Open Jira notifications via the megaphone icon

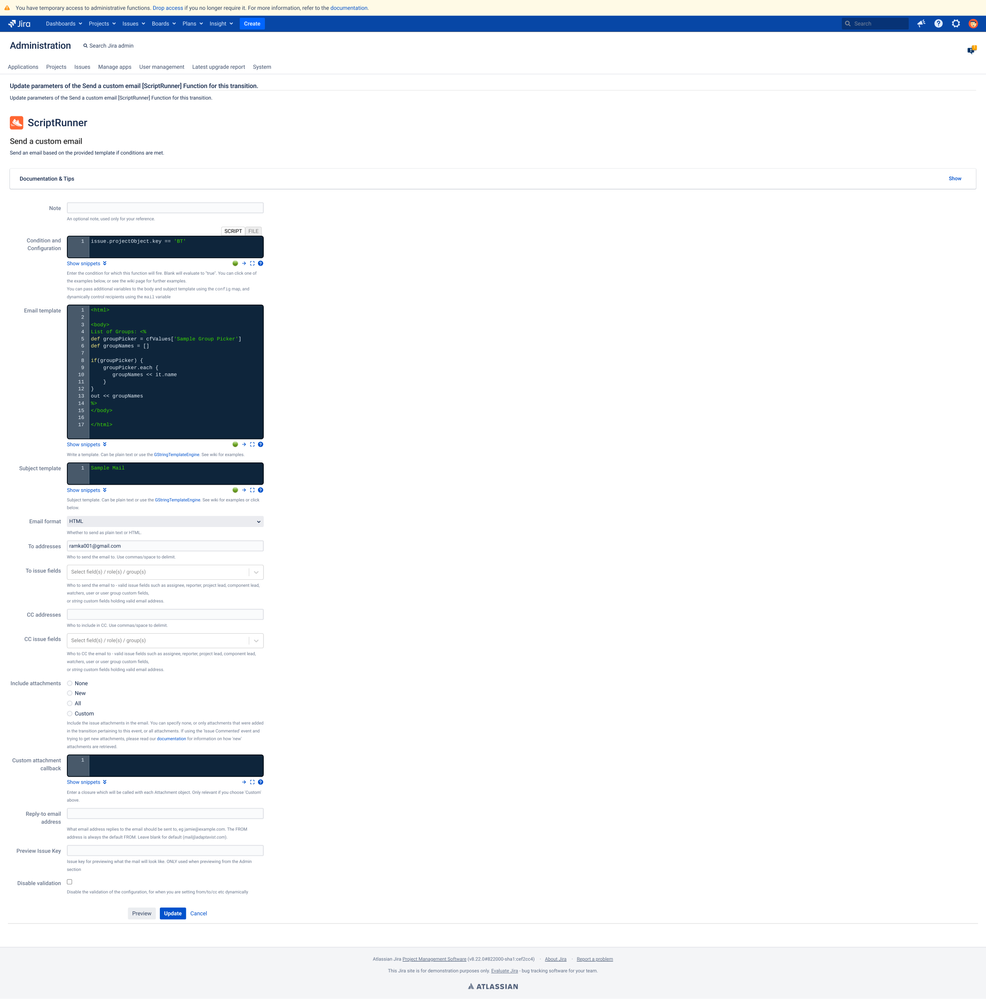(x=921, y=23)
